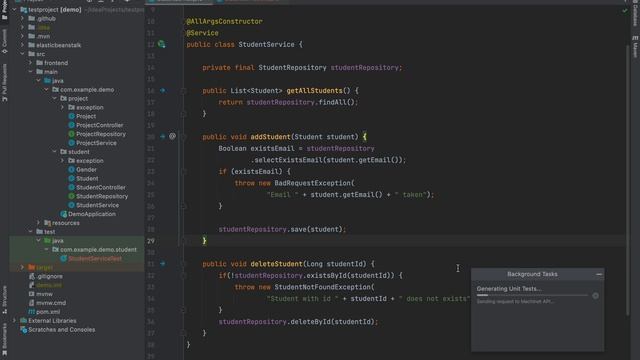Click the gutter arrow icon next to getAllStudents

point(162,90)
